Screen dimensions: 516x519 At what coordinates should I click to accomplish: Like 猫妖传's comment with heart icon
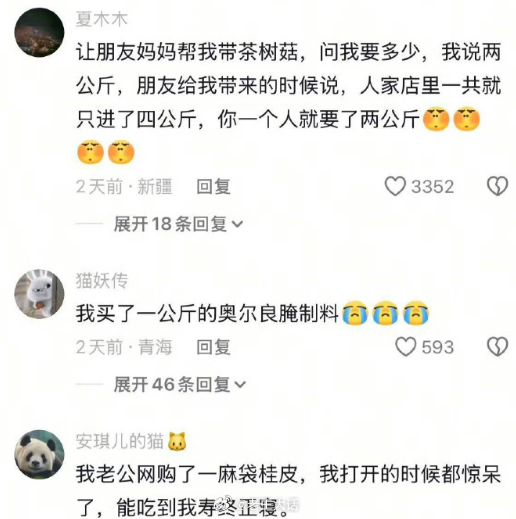(x=406, y=347)
